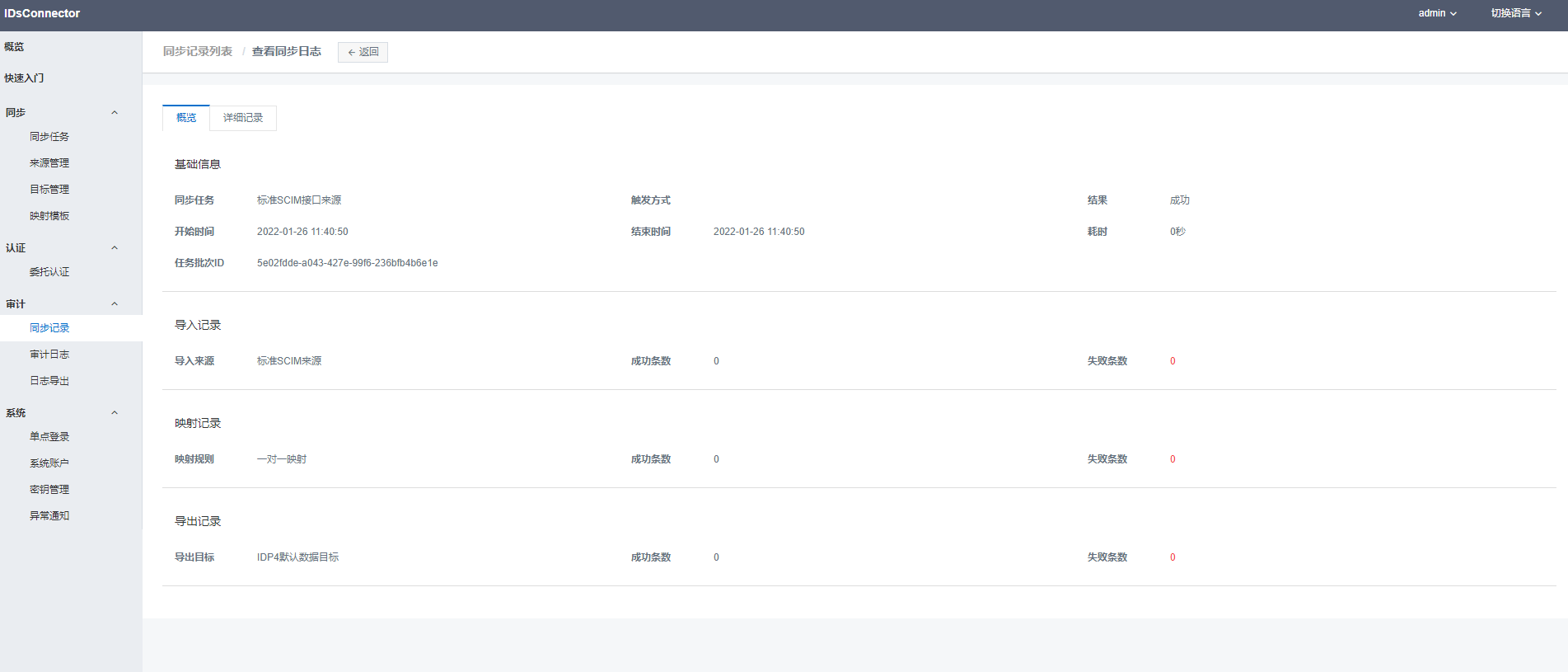Click the 快速入门 sidebar item
This screenshot has height=672, width=1568.
[x=24, y=78]
